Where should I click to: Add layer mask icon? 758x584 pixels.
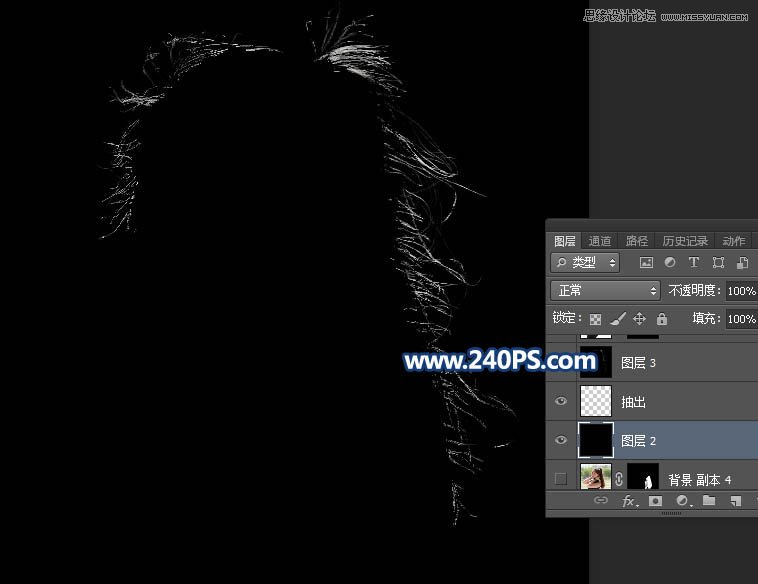tap(656, 501)
